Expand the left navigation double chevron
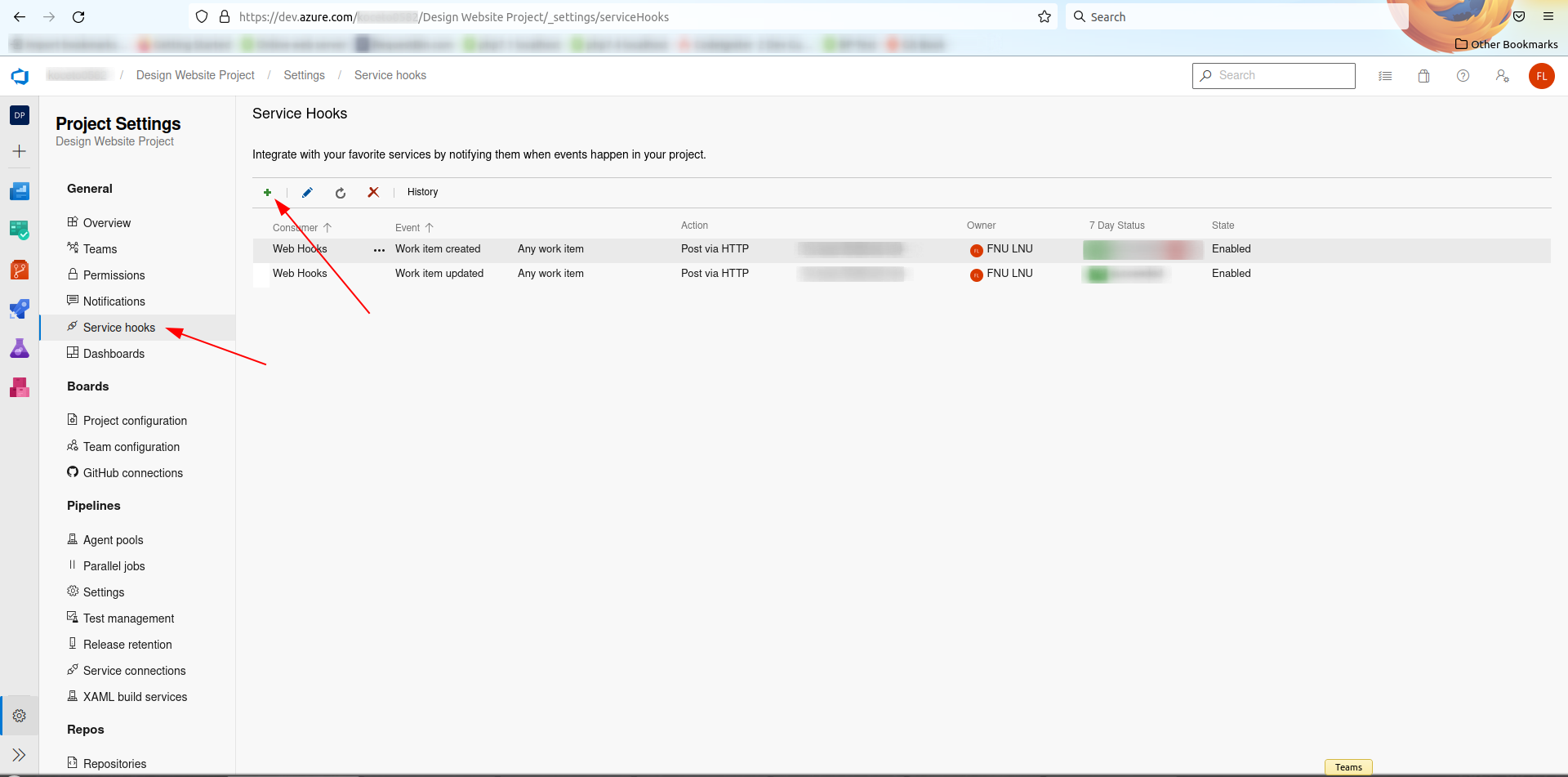The image size is (1568, 777). [x=20, y=754]
